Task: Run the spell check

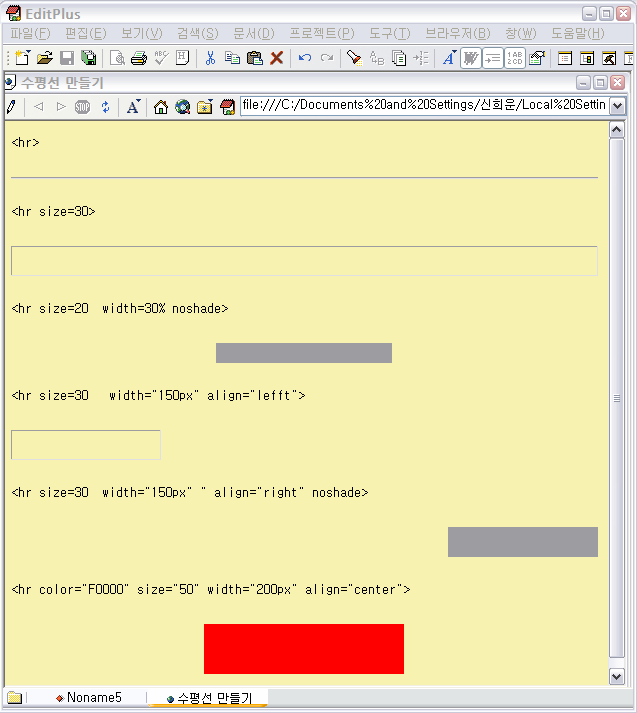Action: 161,58
